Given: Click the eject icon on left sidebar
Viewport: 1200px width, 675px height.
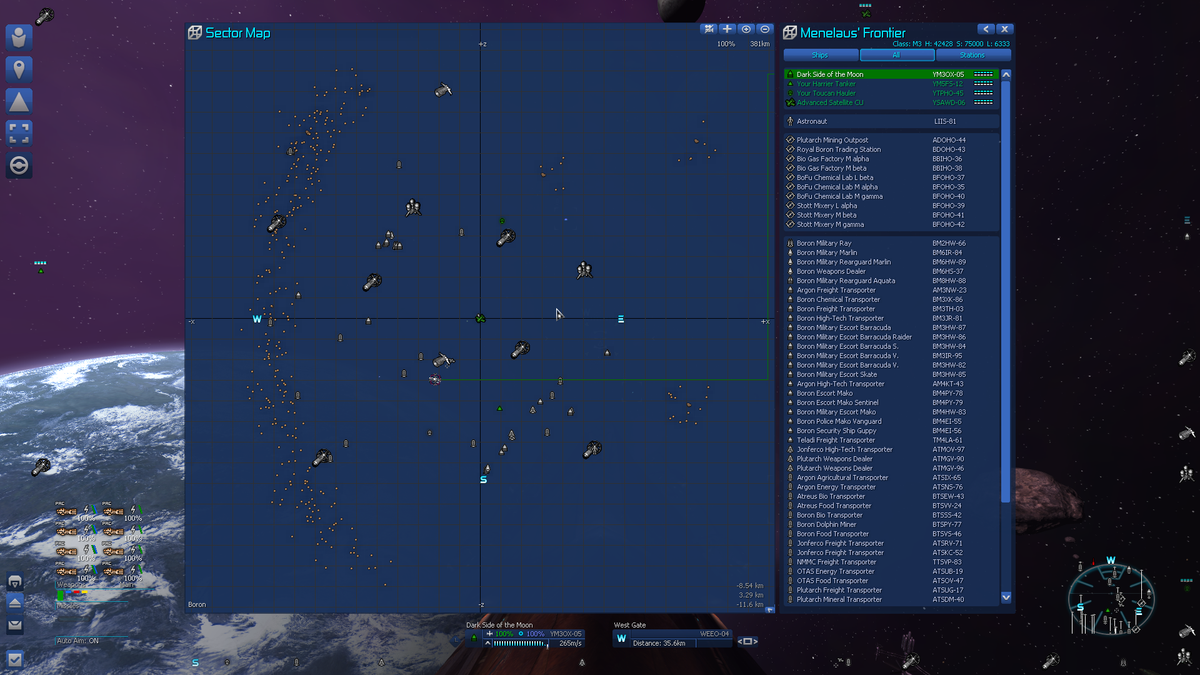Looking at the screenshot, I should (15, 603).
